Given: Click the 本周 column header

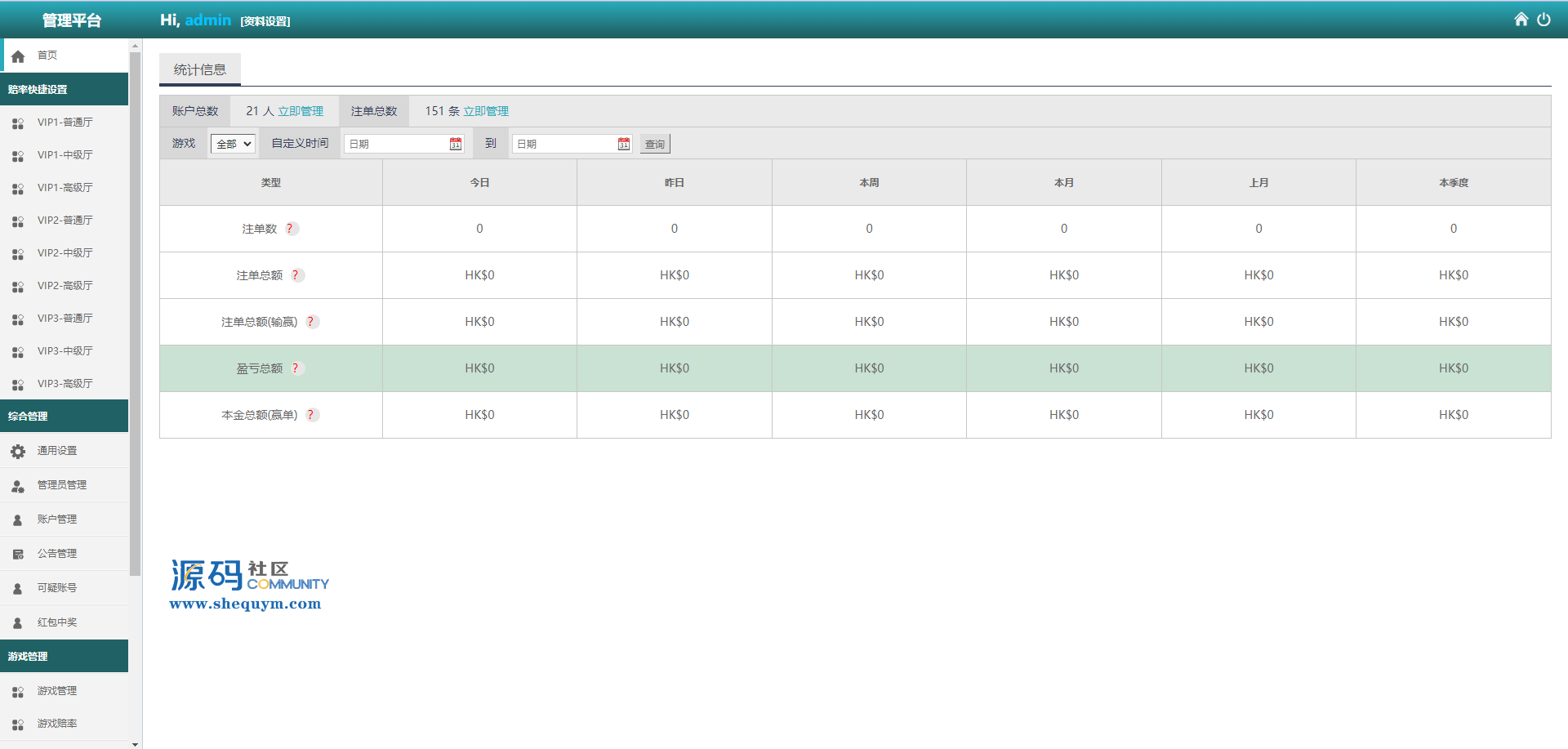Looking at the screenshot, I should [x=869, y=183].
